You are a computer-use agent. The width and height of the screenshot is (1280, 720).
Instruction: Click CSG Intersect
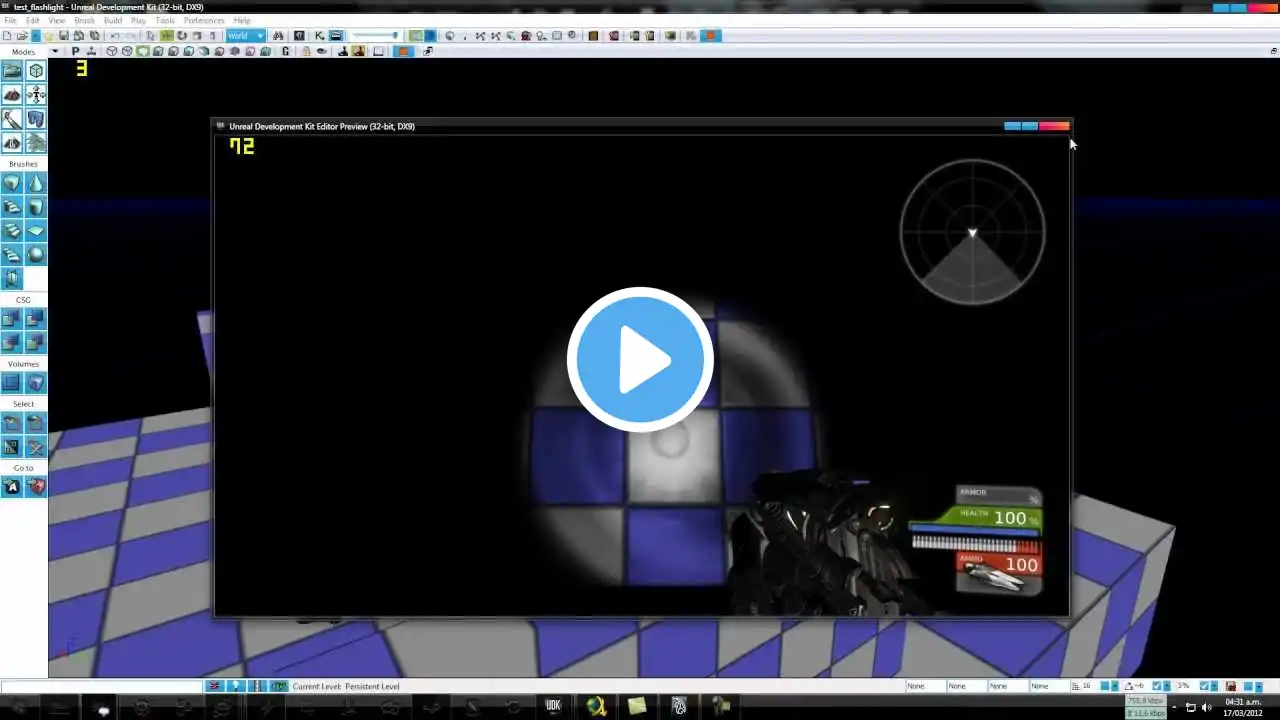click(12, 343)
